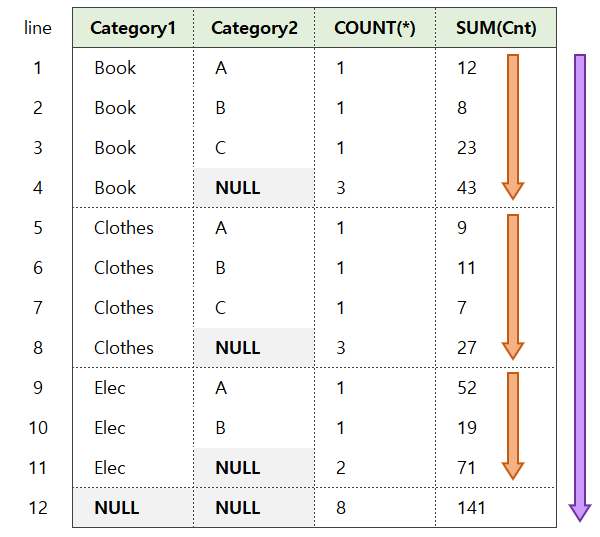Click the Elec subtotal value 71
Screen dimensions: 600x537
pyautogui.click(x=467, y=468)
